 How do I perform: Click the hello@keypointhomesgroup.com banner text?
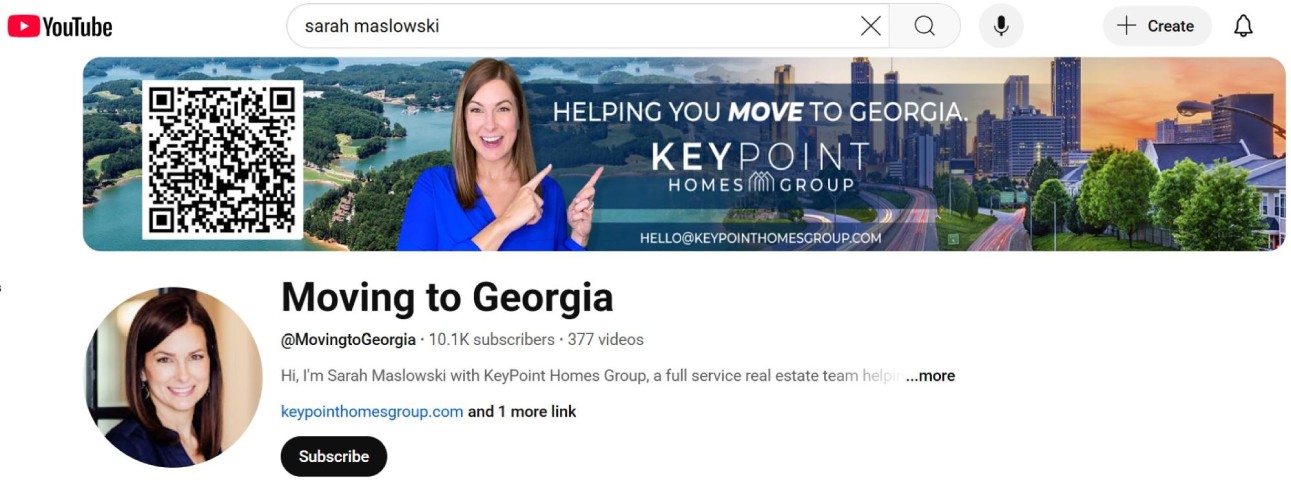click(x=761, y=238)
